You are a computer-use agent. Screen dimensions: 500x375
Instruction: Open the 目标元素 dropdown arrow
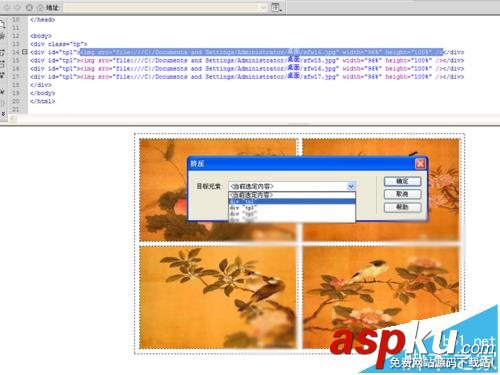pos(351,186)
